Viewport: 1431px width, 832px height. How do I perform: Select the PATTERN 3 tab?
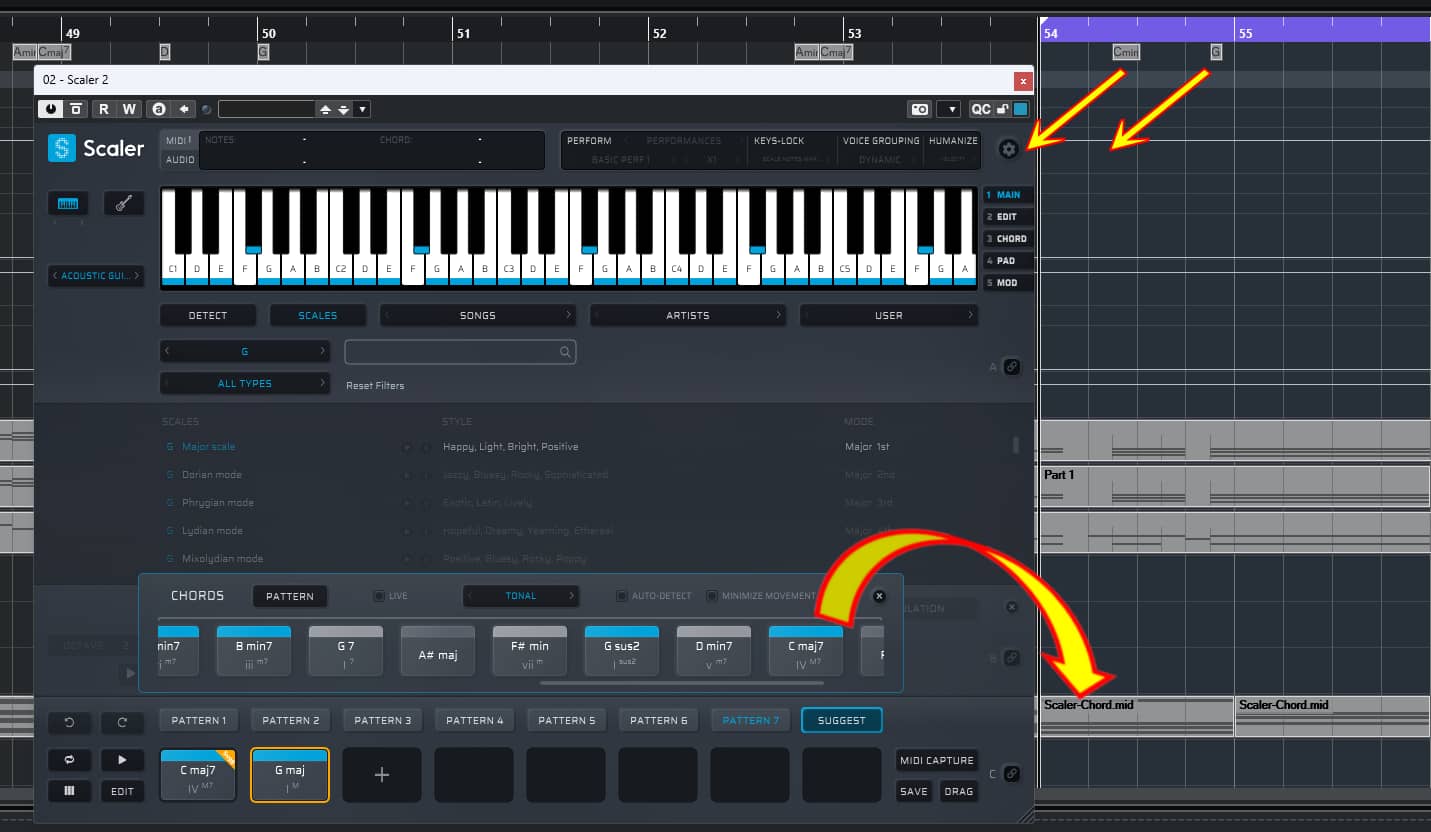382,720
